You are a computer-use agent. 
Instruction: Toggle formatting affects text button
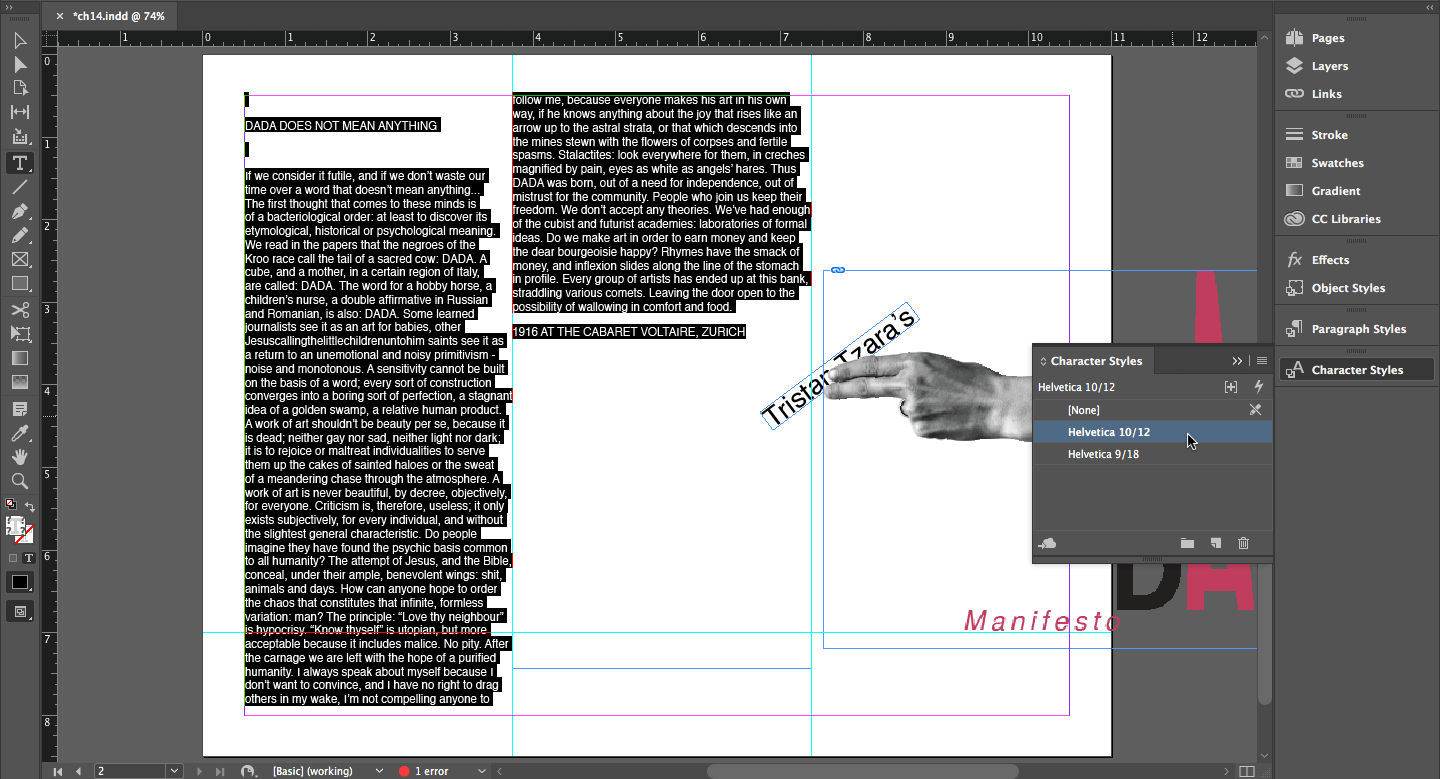point(29,558)
